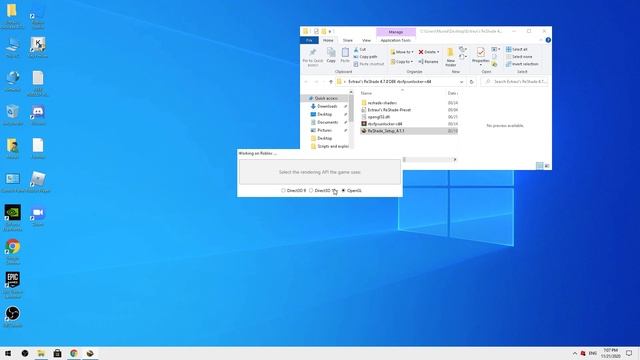Click the navigation pane vertical scrollbar

point(351,108)
